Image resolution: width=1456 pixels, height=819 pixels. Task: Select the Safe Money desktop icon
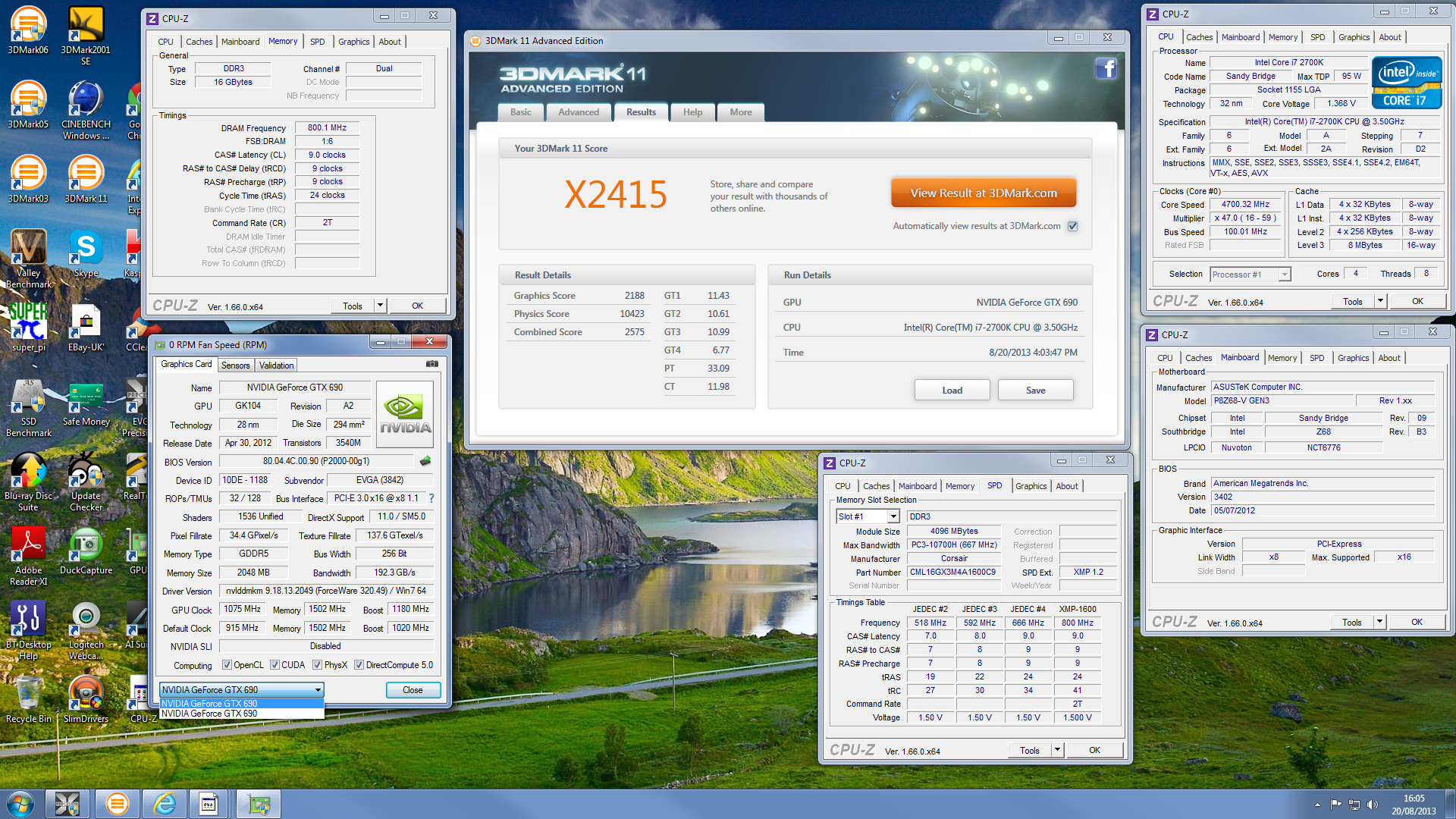[86, 402]
